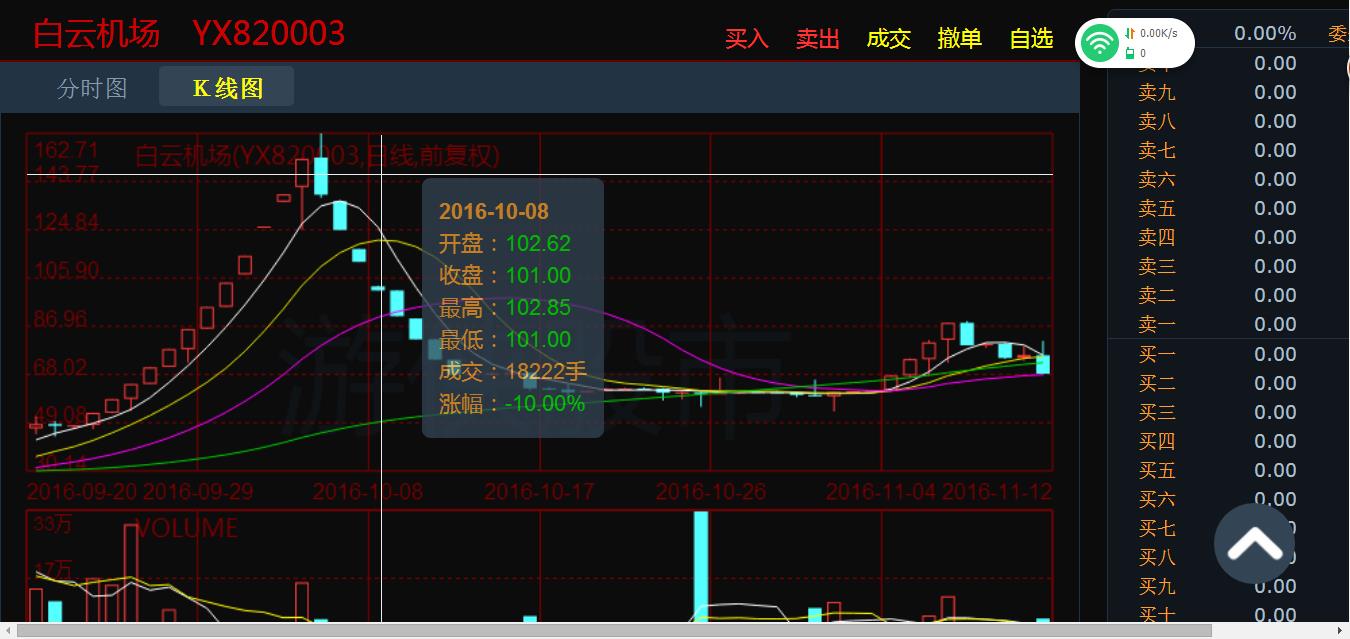
Task: Click the green Wi-Fi icon
Action: [1101, 43]
